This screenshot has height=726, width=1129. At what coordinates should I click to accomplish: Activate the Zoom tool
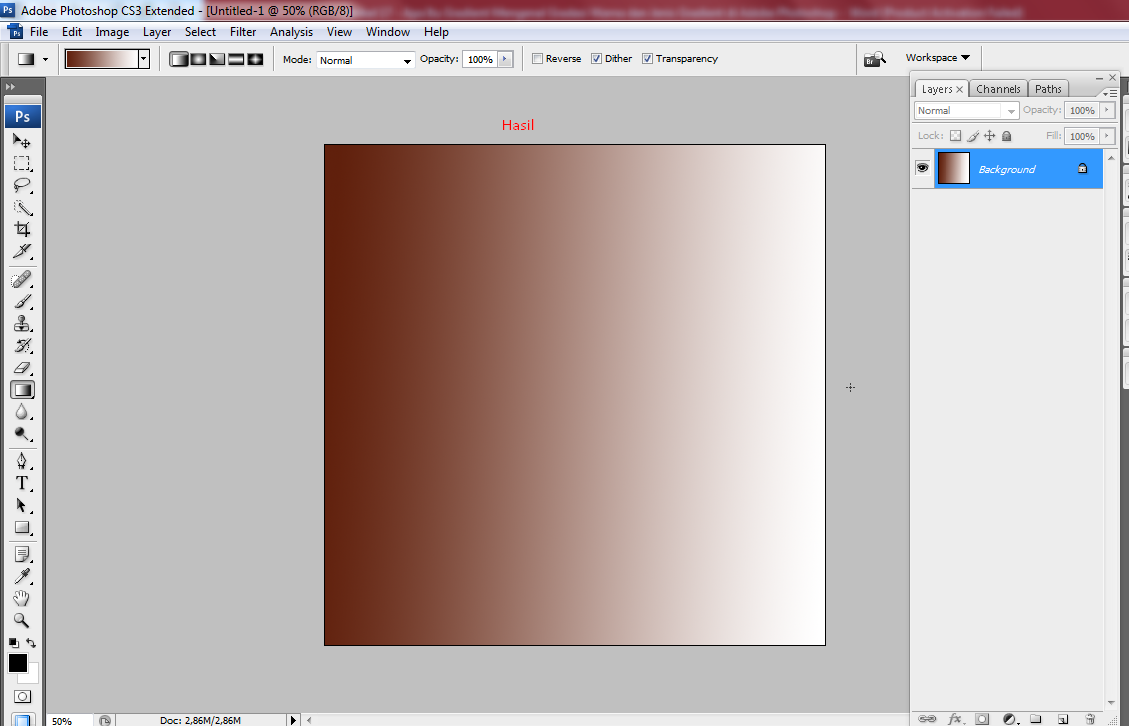click(x=22, y=621)
